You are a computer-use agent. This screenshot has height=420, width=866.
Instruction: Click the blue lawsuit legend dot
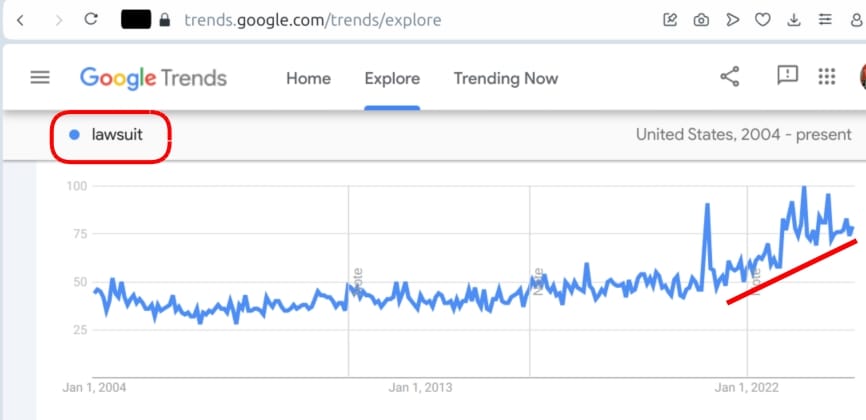[x=75, y=135]
